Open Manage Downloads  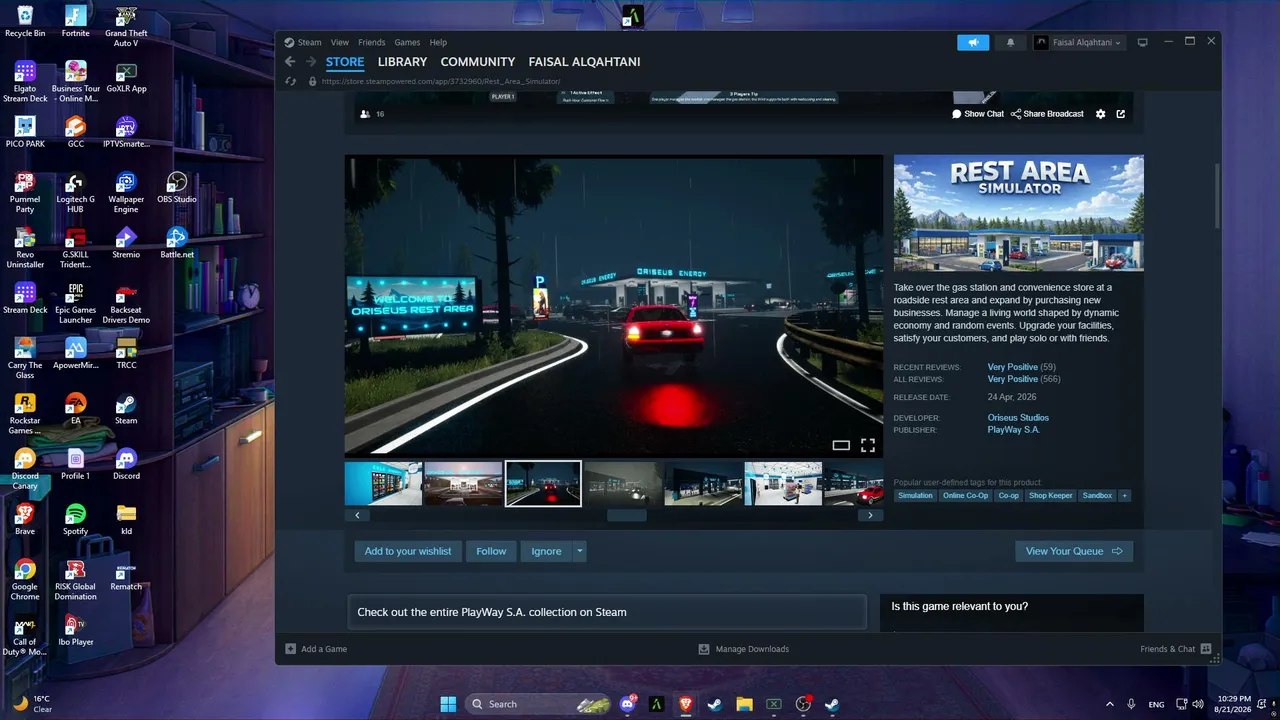pos(744,649)
